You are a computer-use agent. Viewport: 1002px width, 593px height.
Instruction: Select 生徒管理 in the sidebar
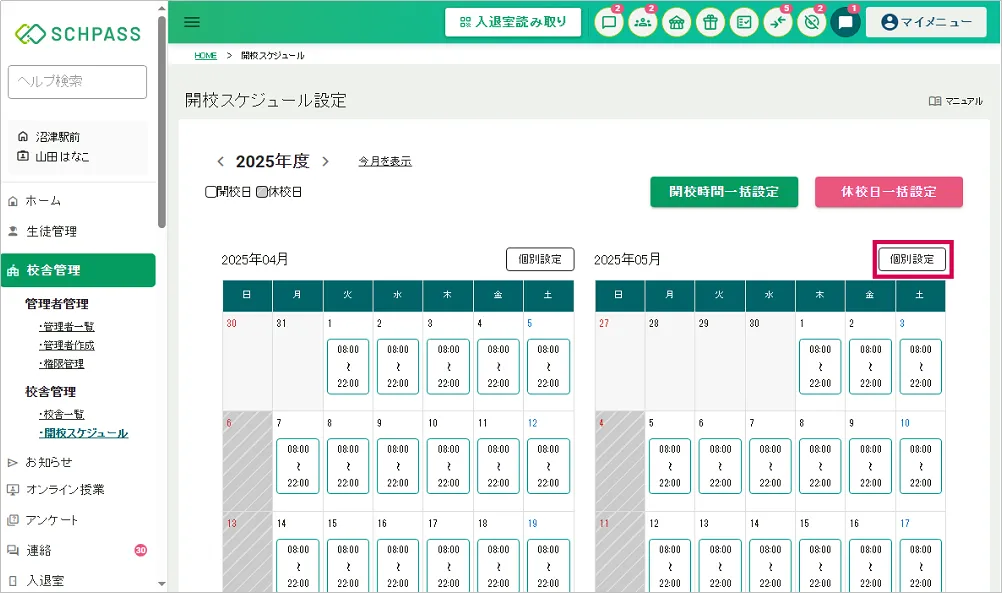point(51,231)
